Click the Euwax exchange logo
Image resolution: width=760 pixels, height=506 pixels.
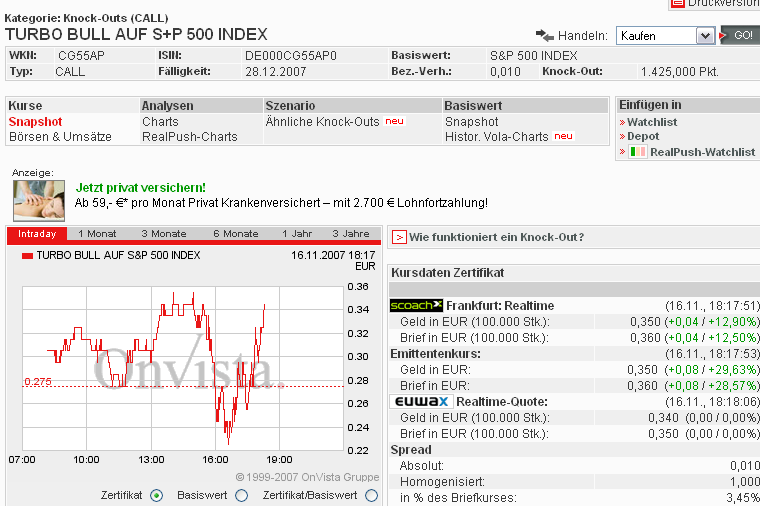pyautogui.click(x=422, y=402)
